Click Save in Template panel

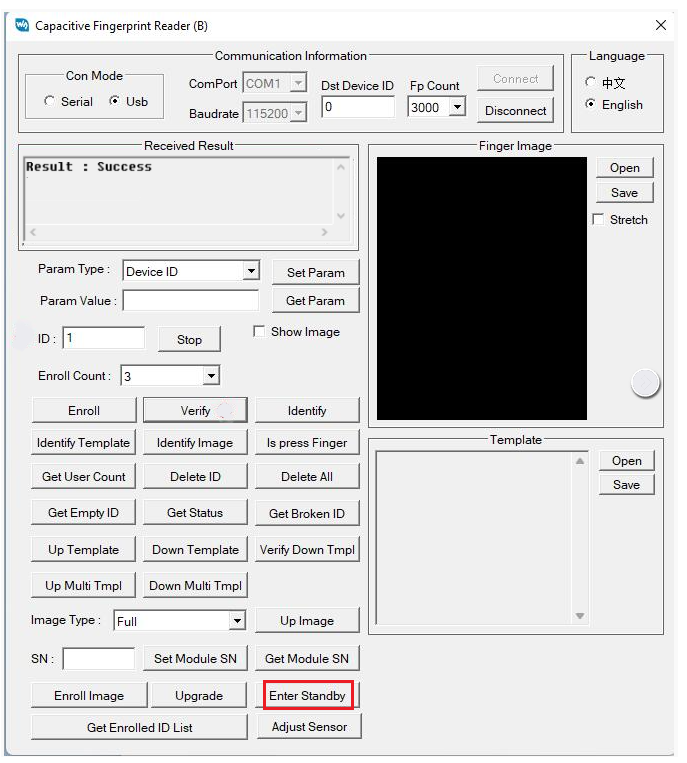tap(627, 485)
